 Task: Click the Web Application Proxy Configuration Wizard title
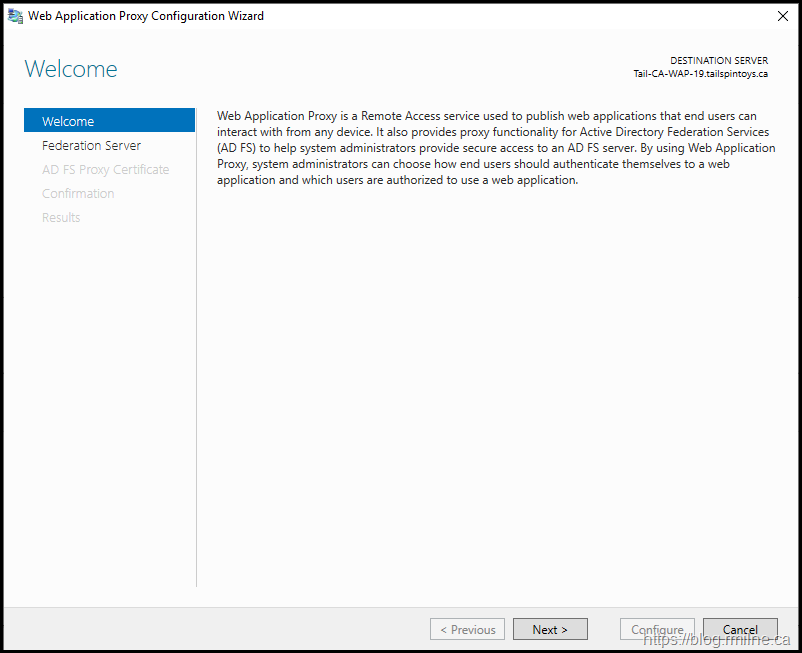click(146, 16)
